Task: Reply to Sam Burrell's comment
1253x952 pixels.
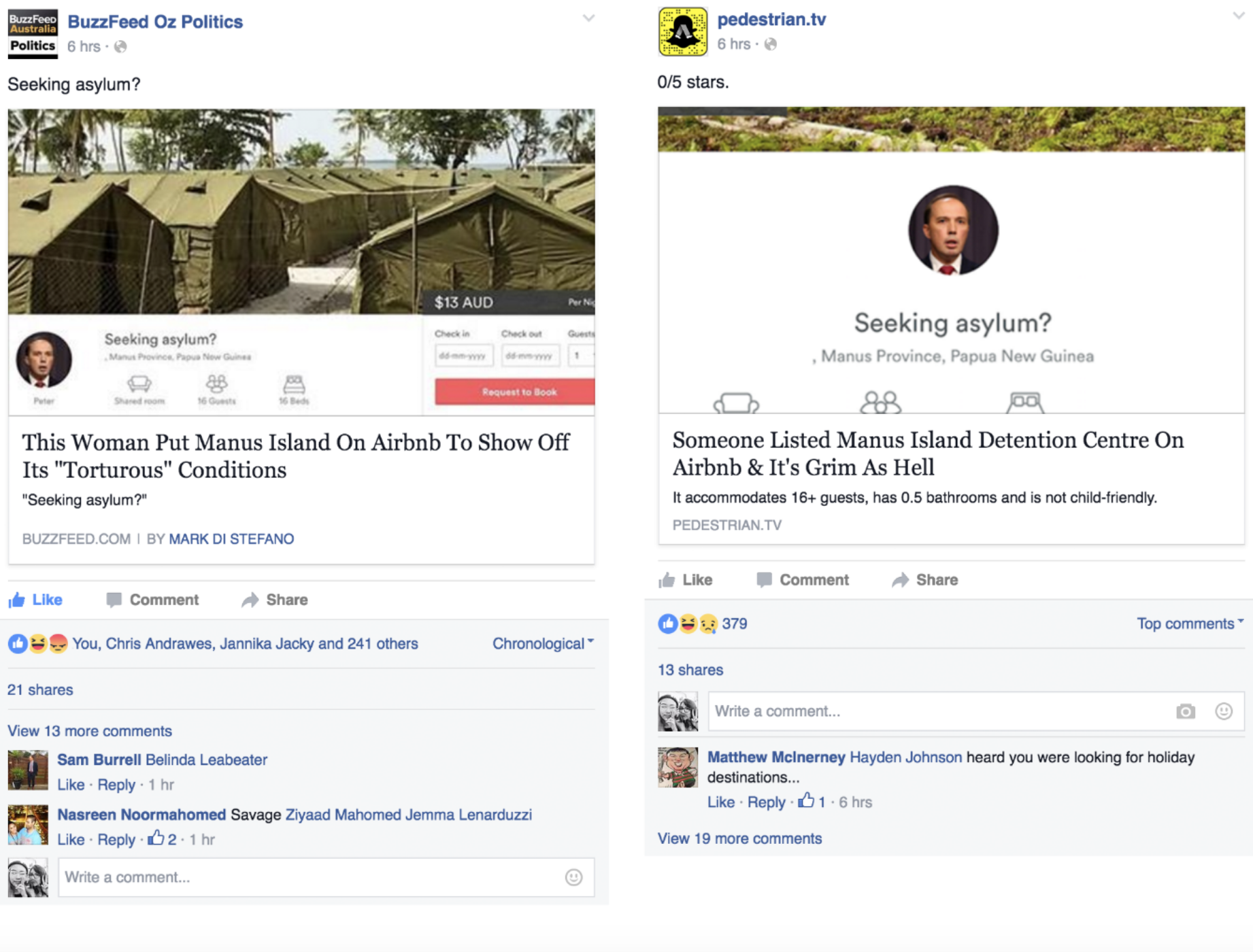Action: pos(116,785)
